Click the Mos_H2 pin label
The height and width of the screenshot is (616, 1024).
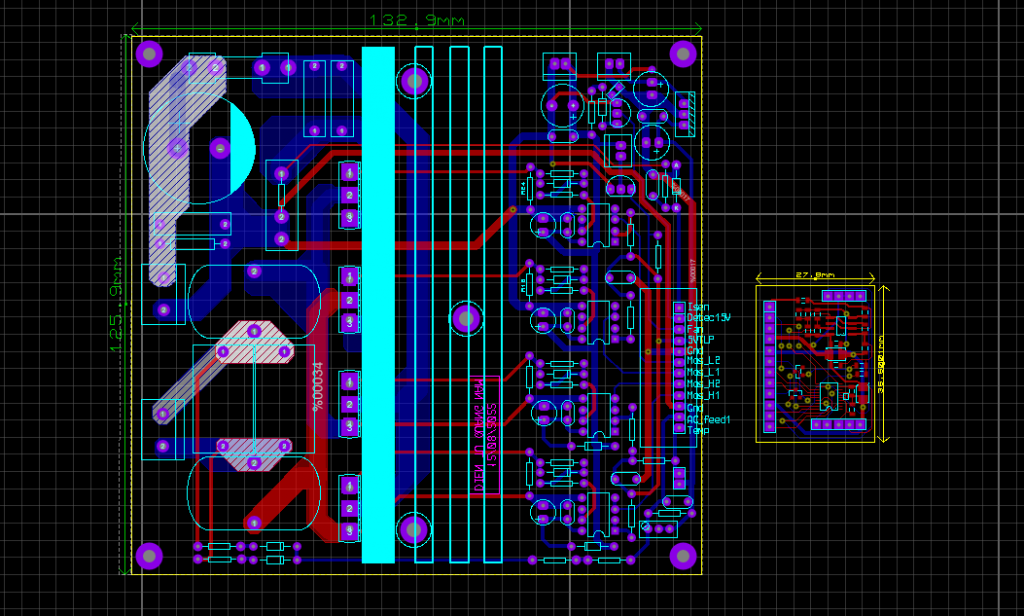704,383
